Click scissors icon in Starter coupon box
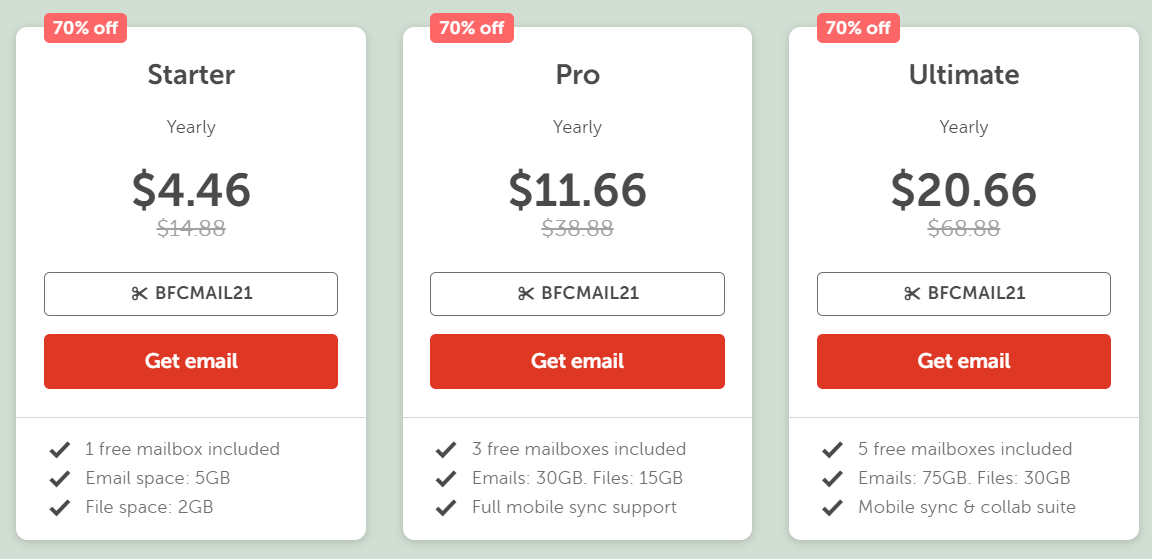 coord(140,294)
